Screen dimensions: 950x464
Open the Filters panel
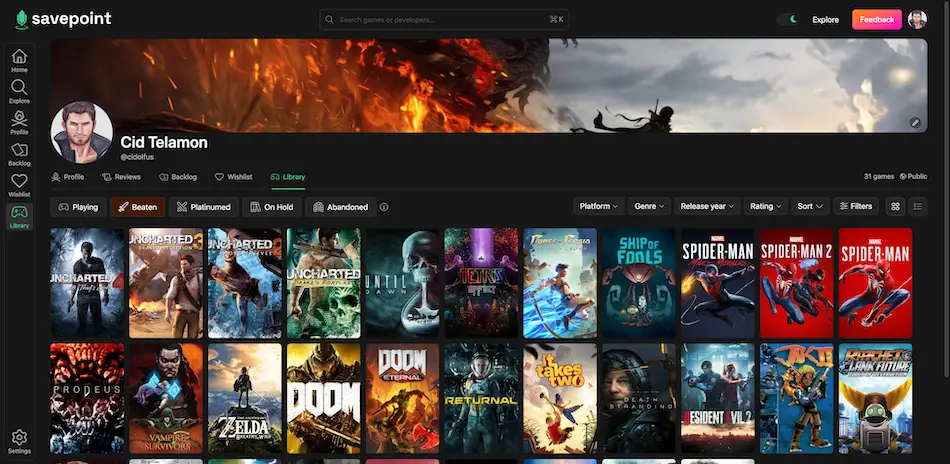click(x=855, y=207)
